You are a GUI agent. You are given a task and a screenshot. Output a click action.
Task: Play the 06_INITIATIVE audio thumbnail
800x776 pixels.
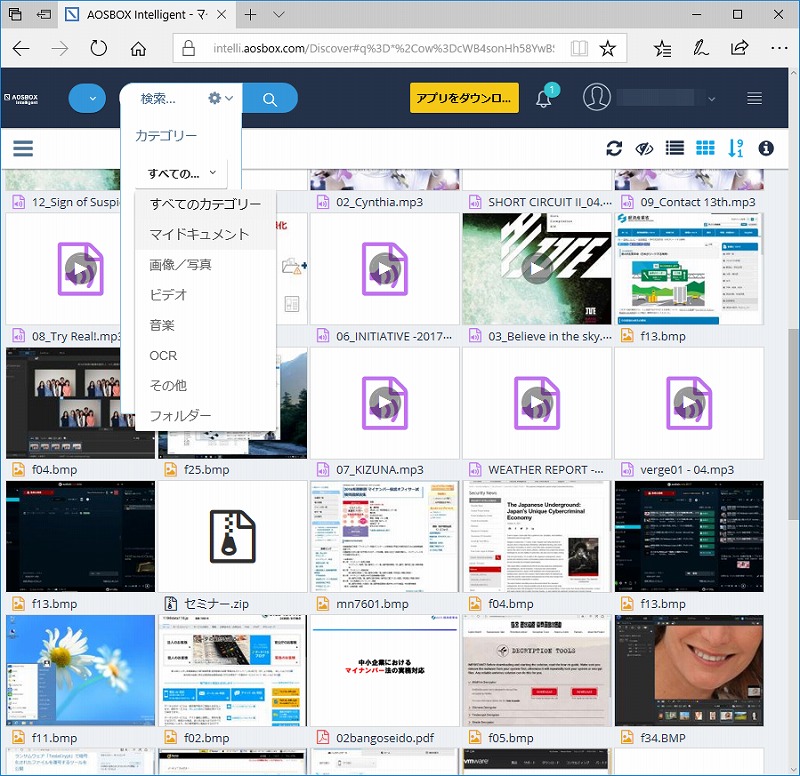pyautogui.click(x=385, y=269)
